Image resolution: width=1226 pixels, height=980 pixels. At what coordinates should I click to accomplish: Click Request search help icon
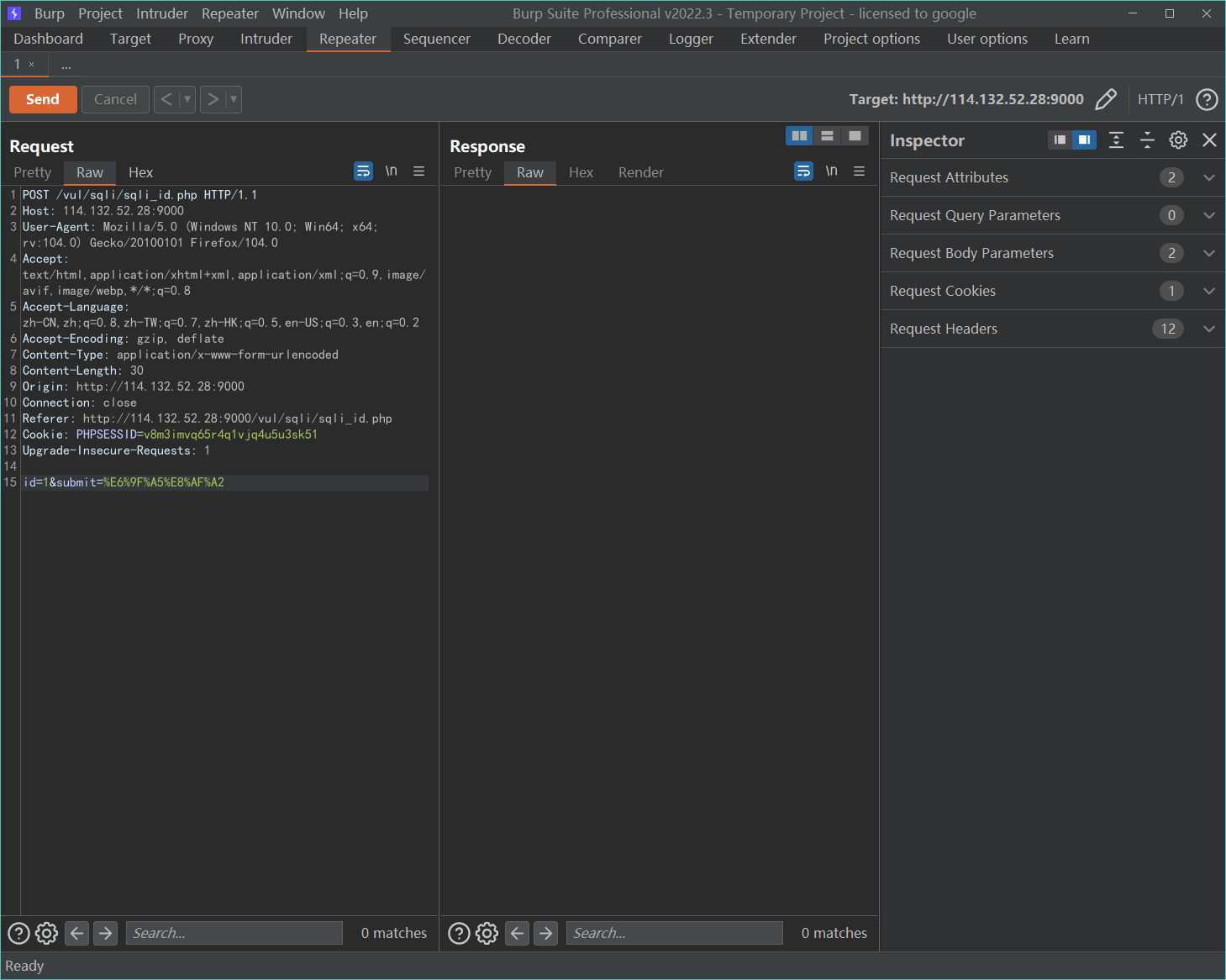click(x=18, y=933)
